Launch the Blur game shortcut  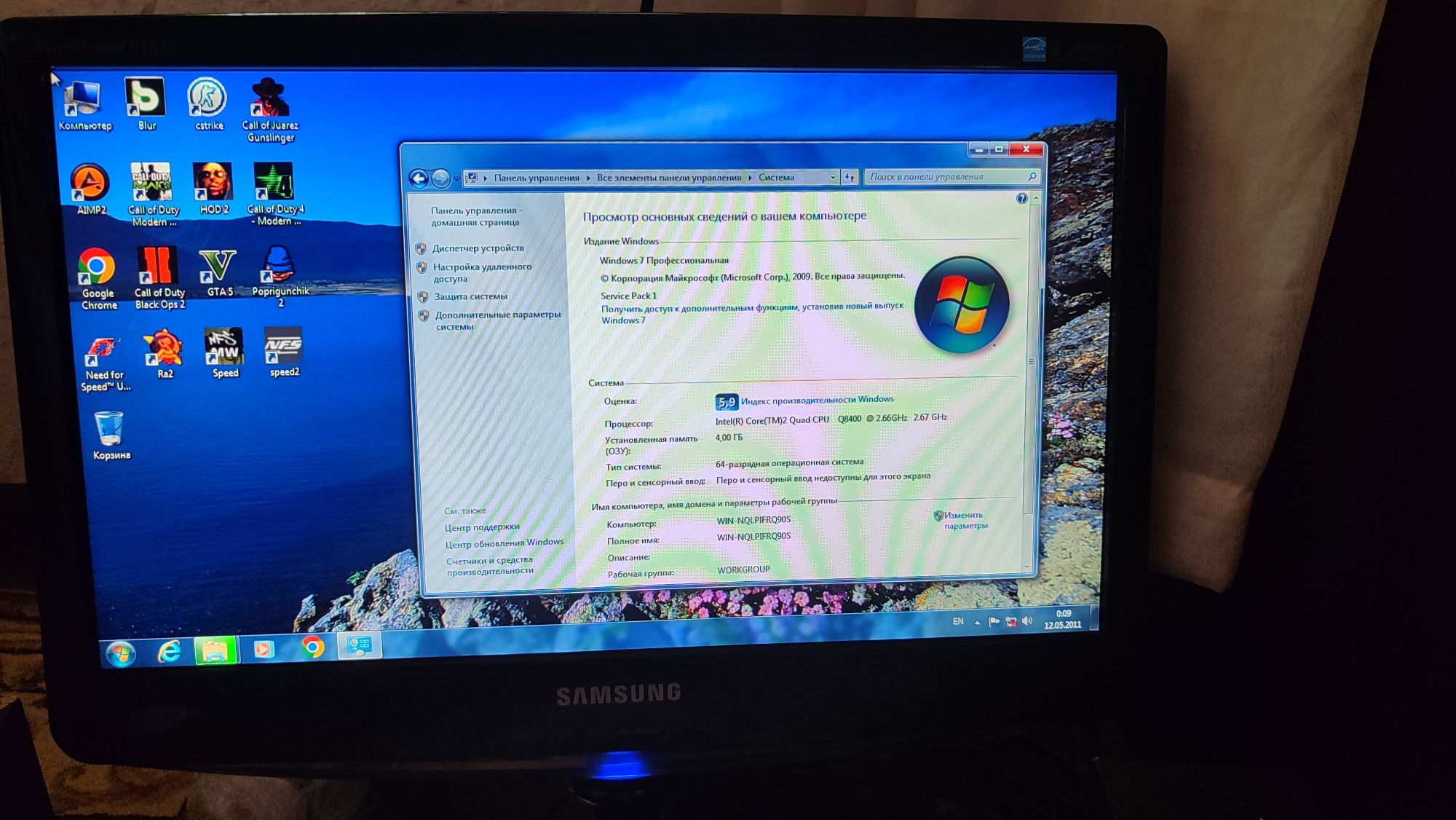[146, 104]
